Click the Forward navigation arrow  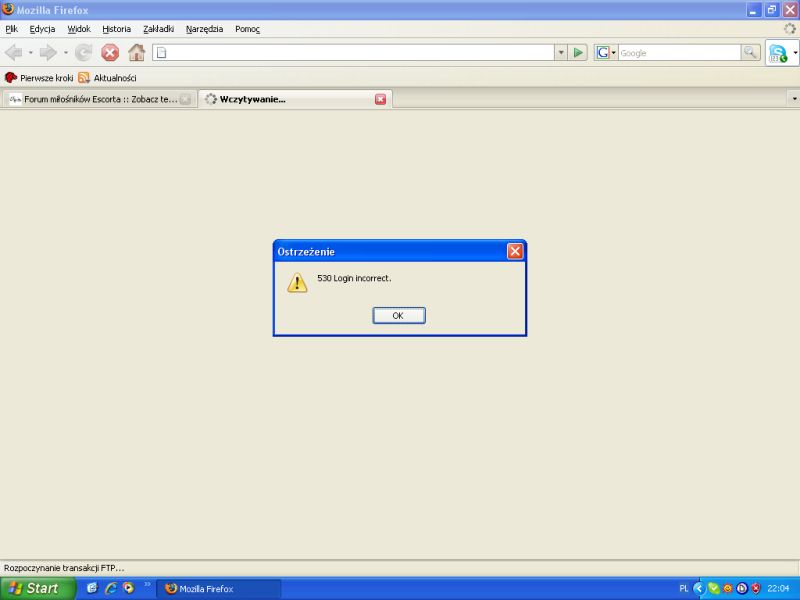tap(48, 53)
